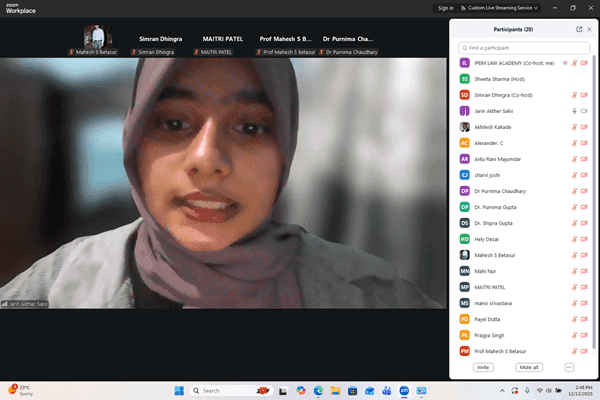Select Alexander. C avatar in participant list
The width and height of the screenshot is (600, 400).
click(x=465, y=143)
